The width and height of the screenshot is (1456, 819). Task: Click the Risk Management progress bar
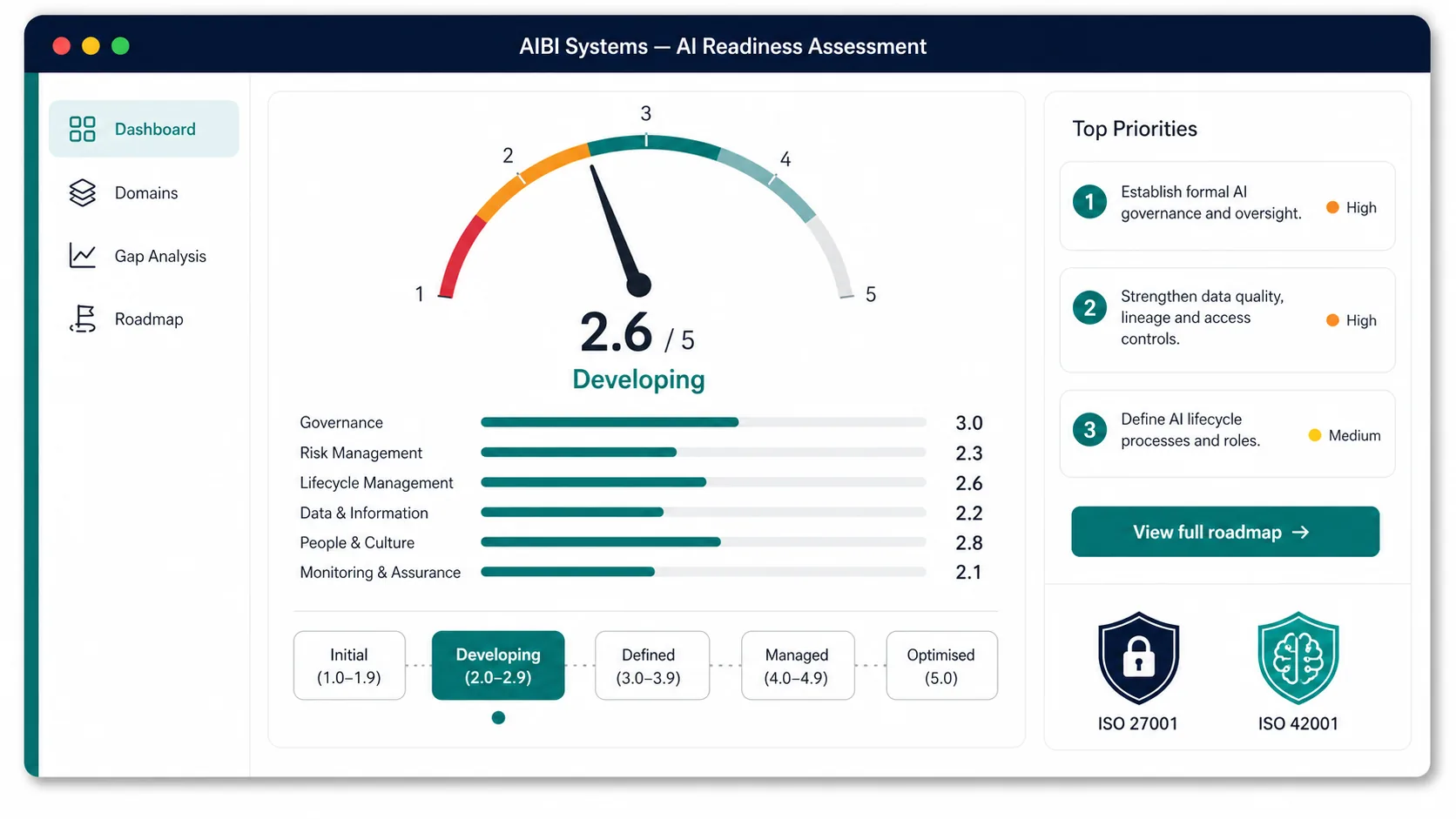[704, 453]
